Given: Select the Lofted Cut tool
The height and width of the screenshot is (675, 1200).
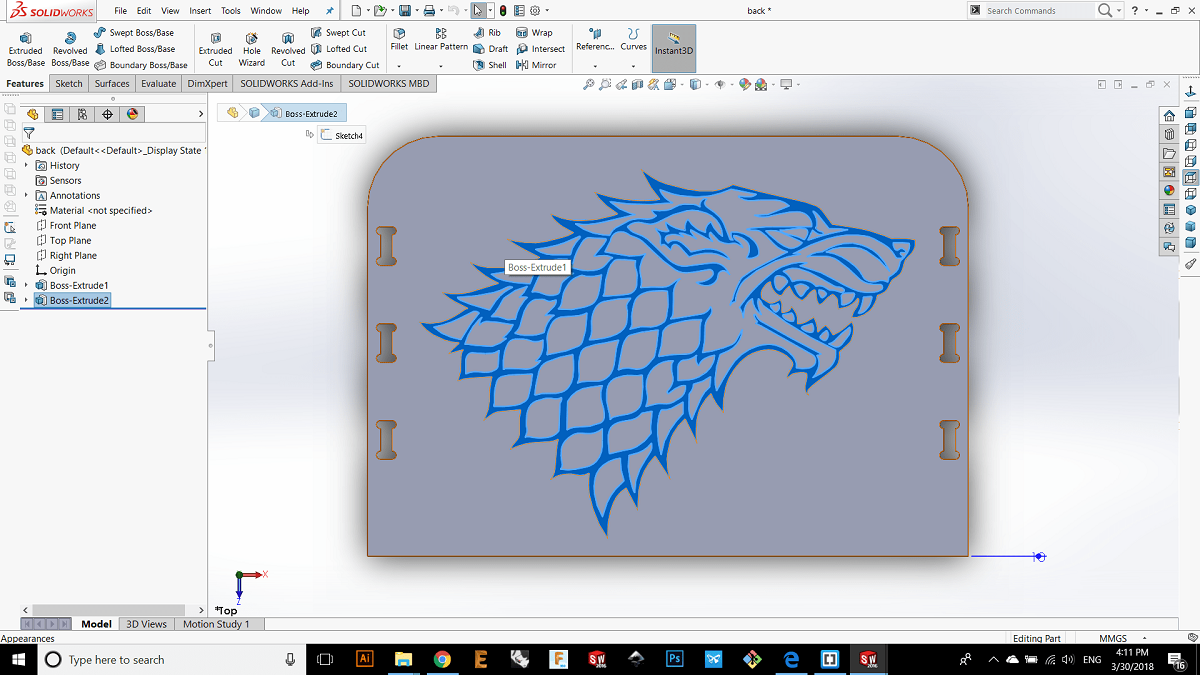Looking at the screenshot, I should click(338, 49).
